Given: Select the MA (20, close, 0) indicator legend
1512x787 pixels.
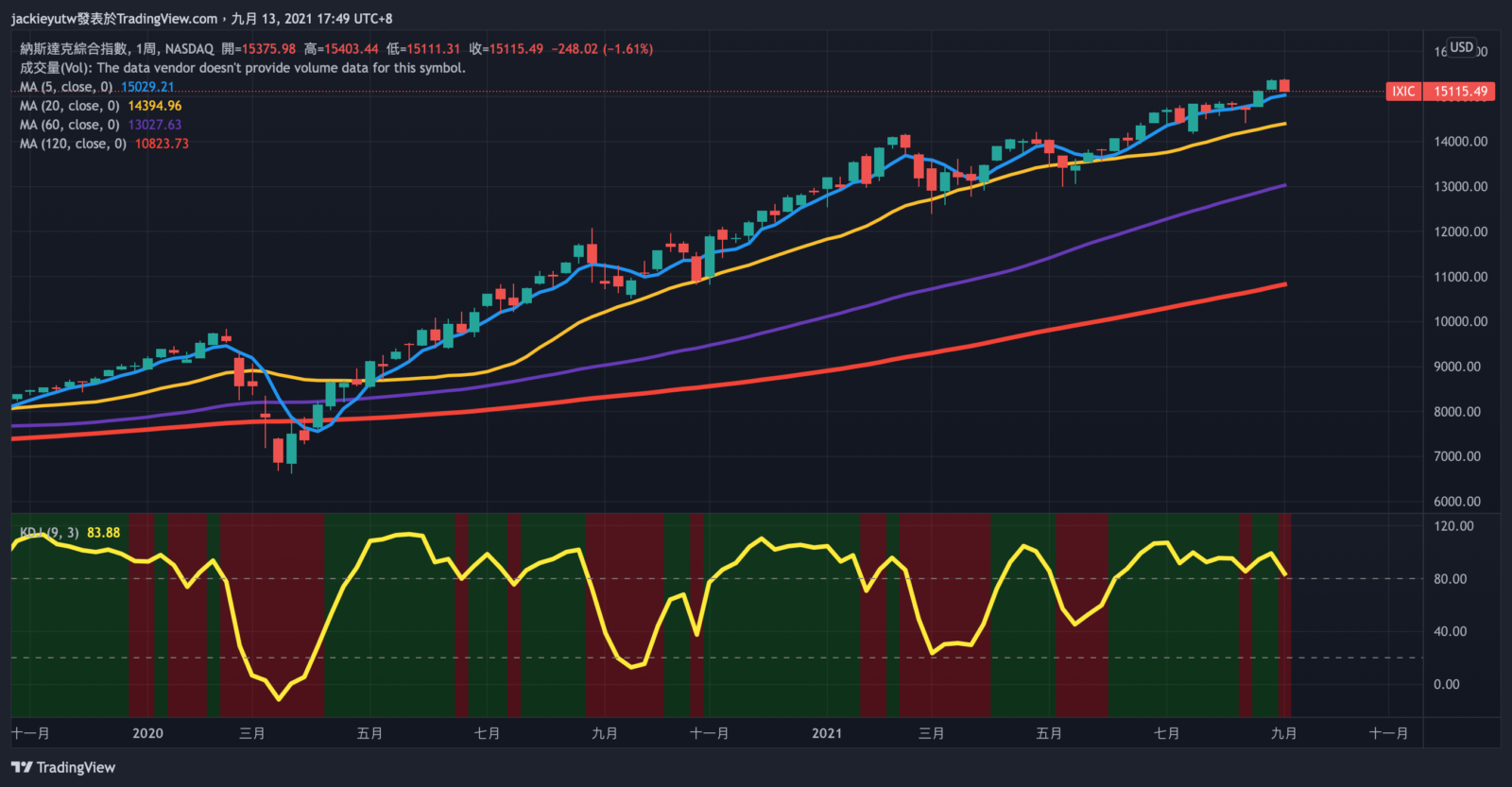Looking at the screenshot, I should [x=70, y=106].
